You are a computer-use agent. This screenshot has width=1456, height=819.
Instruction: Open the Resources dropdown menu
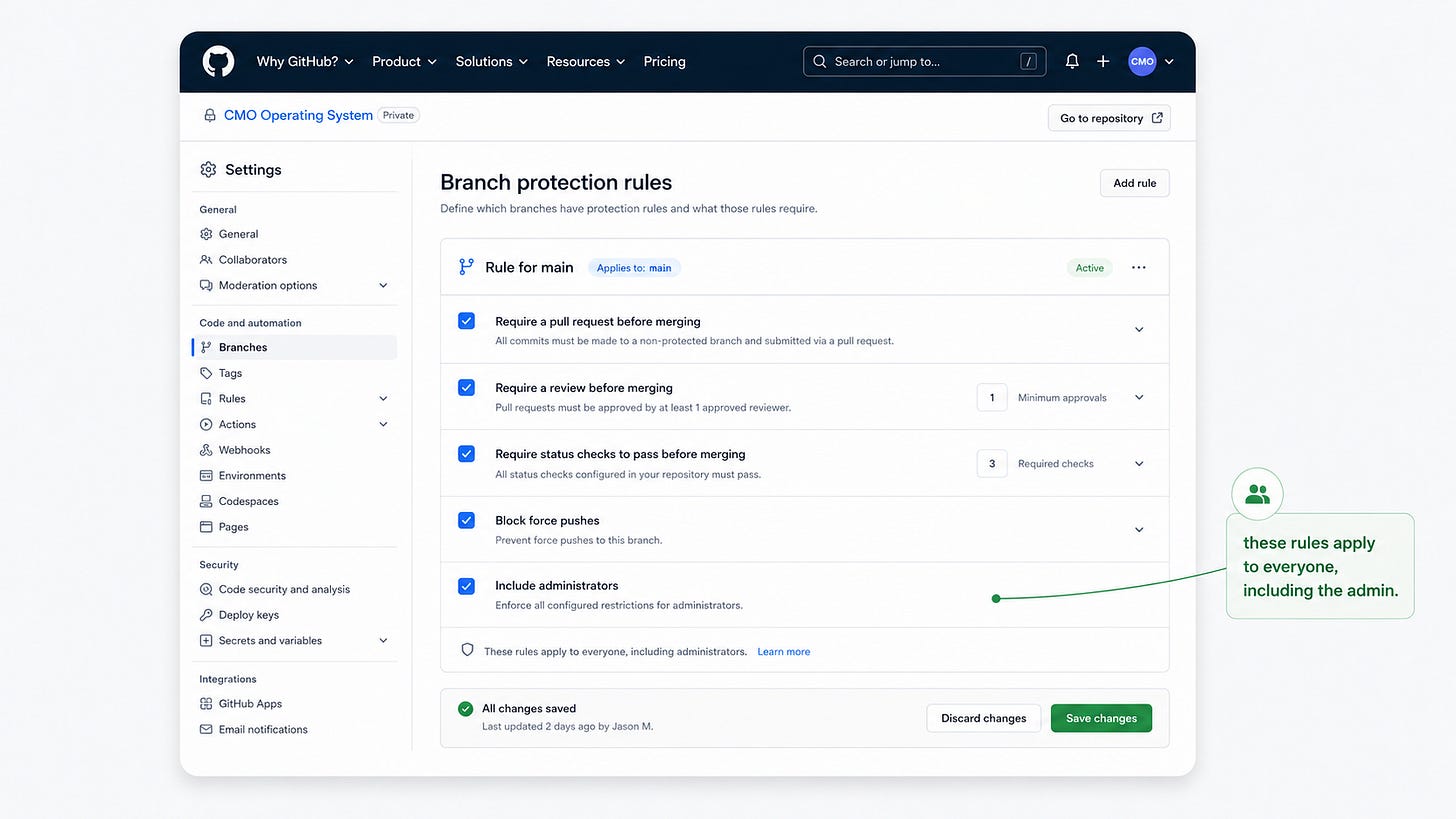pos(586,61)
